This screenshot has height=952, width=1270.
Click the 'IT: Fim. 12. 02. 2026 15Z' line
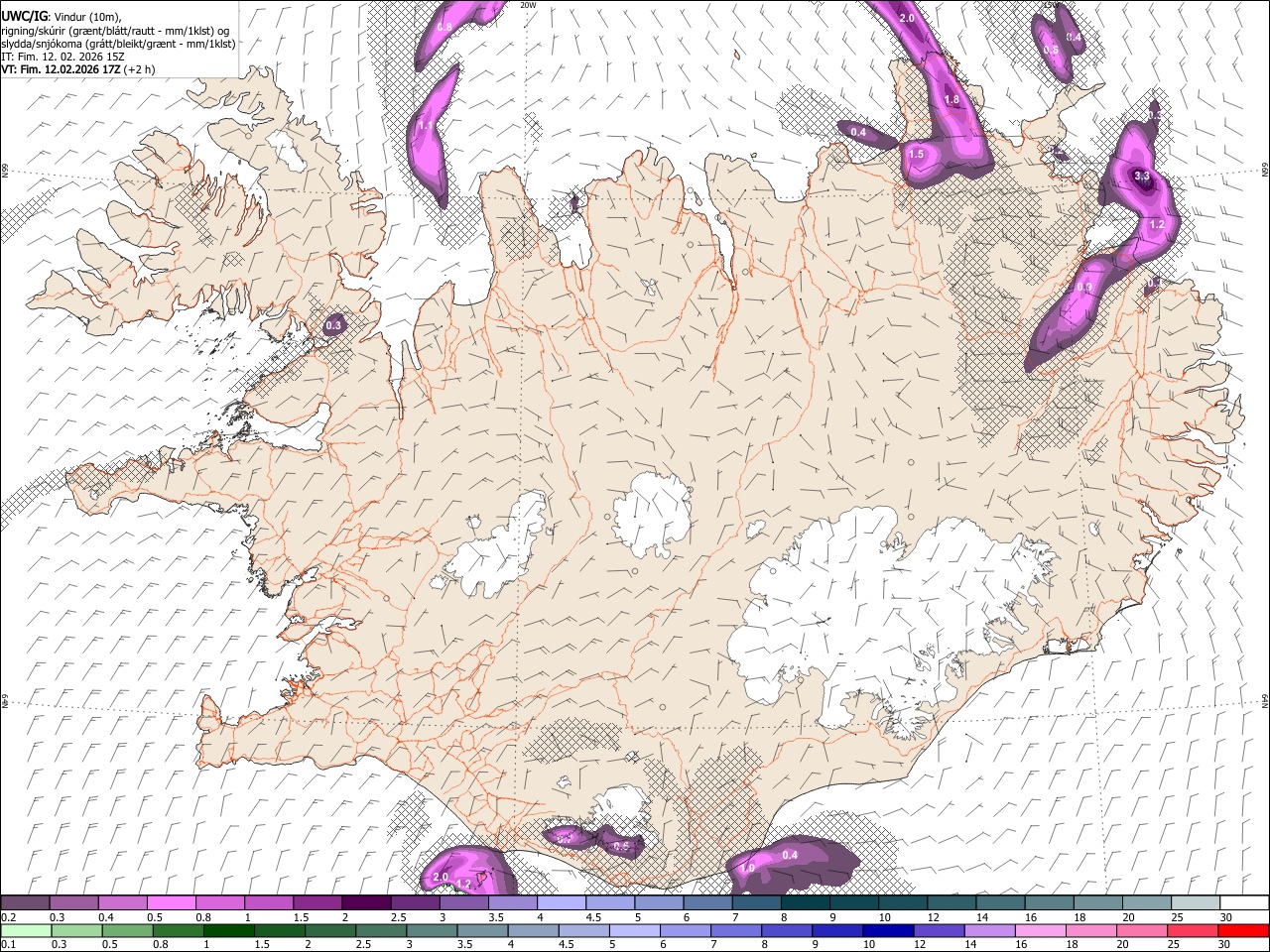pos(63,57)
